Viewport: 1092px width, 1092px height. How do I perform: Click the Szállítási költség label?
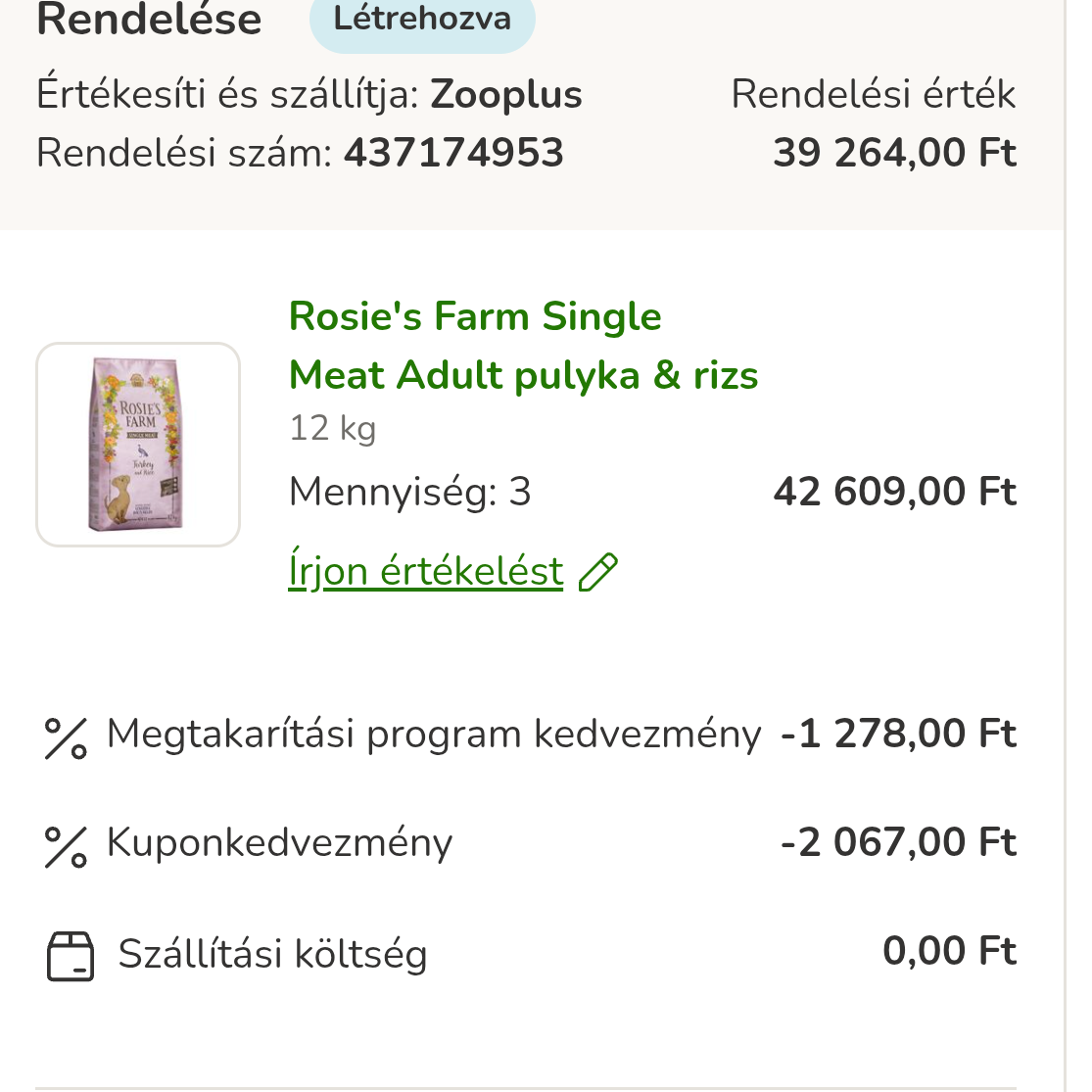point(272,954)
